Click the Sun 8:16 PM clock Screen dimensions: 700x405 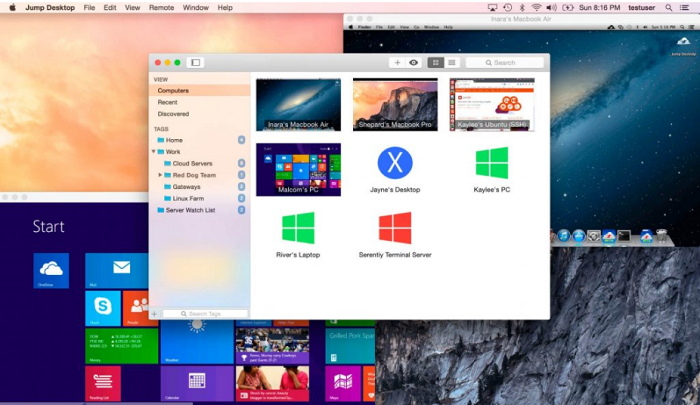(600, 8)
